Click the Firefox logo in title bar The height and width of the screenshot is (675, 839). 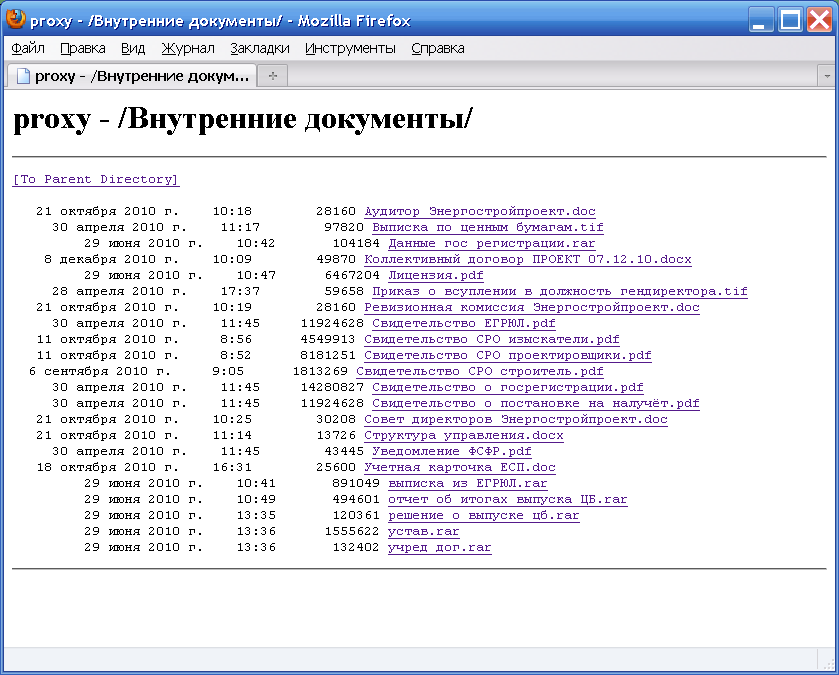coord(16,19)
